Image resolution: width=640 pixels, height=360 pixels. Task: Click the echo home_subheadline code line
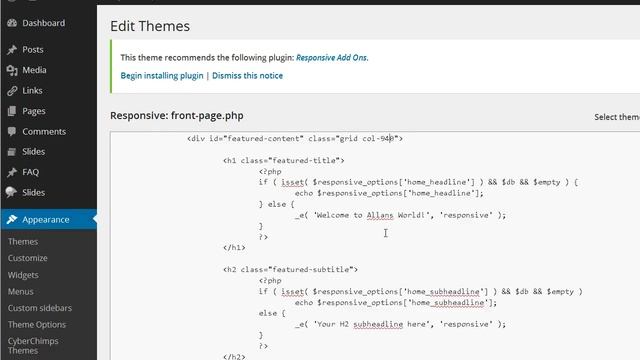[x=396, y=302]
